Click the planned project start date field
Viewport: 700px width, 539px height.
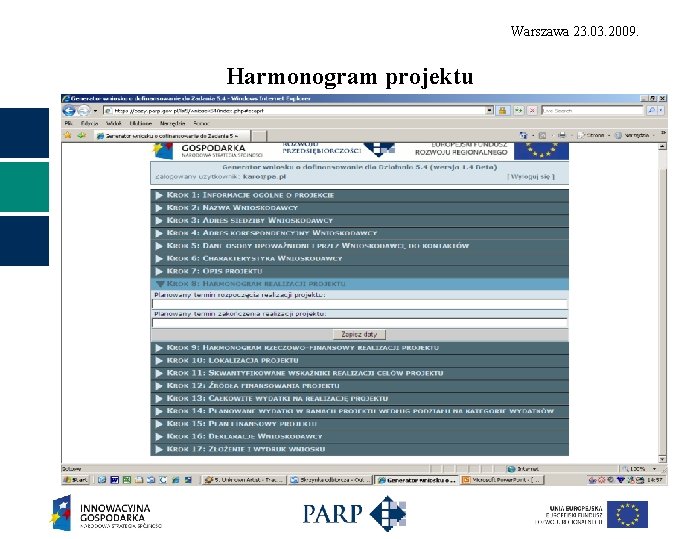pyautogui.click(x=359, y=304)
